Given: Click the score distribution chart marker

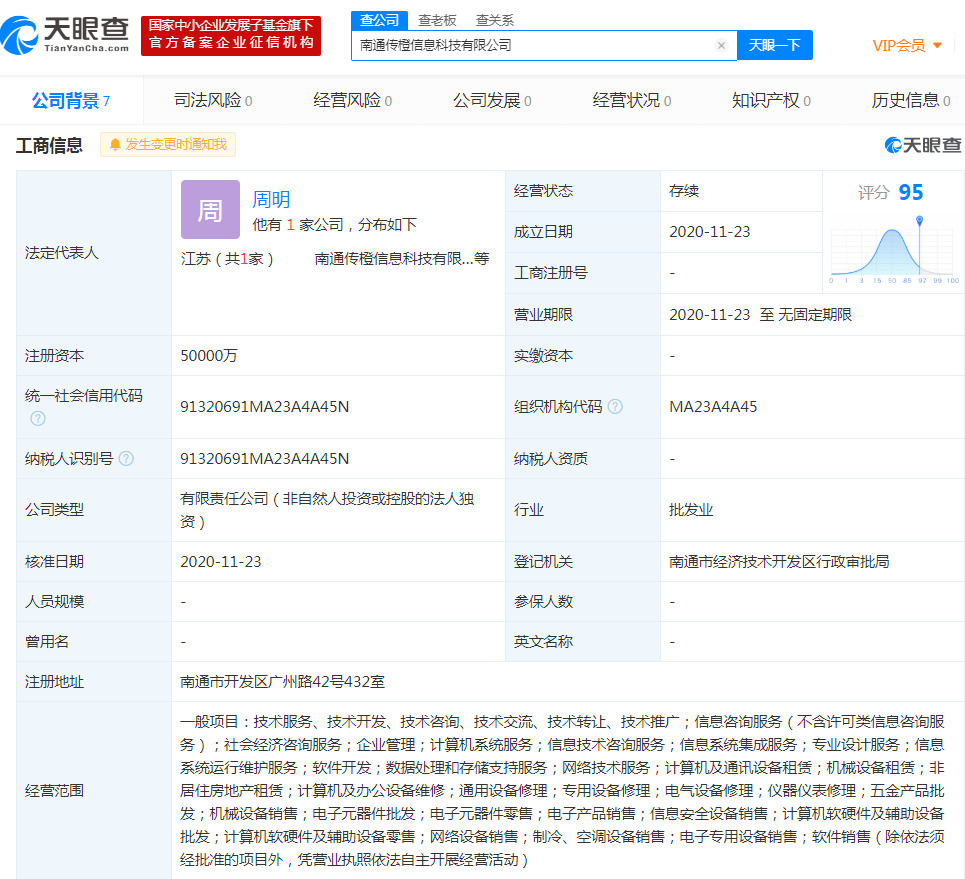Looking at the screenshot, I should point(919,220).
